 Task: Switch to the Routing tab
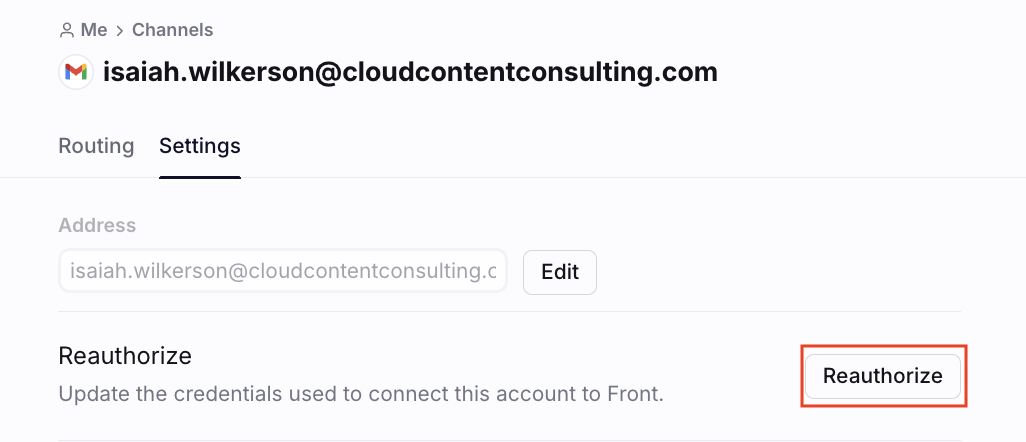[96, 145]
